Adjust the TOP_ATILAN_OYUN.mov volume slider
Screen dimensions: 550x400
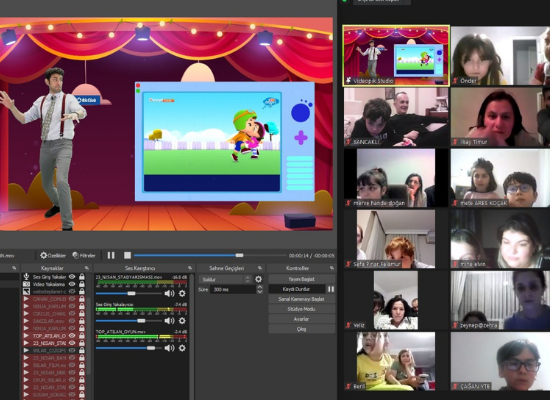(x=129, y=348)
